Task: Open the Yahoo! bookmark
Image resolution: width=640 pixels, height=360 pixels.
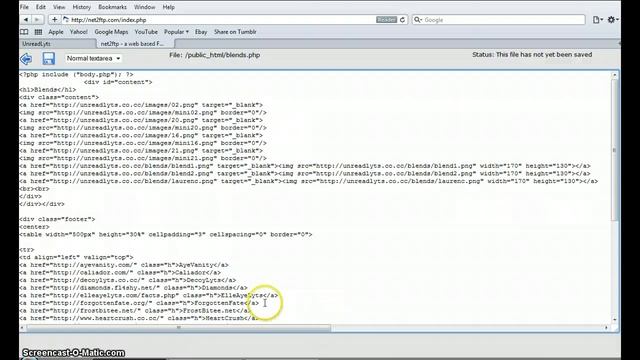Action: click(x=78, y=32)
